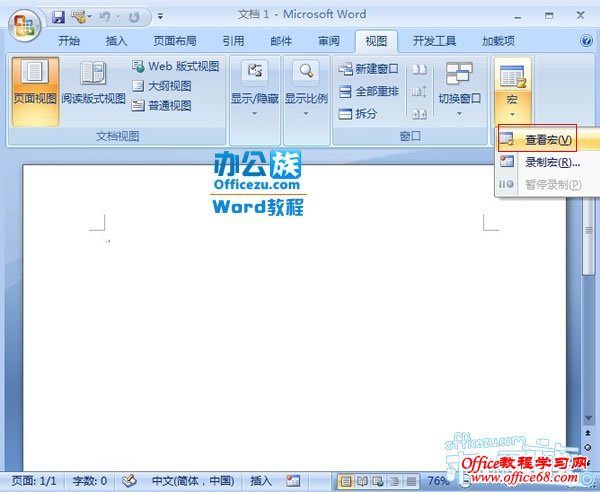Select Full Screen Reading status bar icon

[x=362, y=481]
